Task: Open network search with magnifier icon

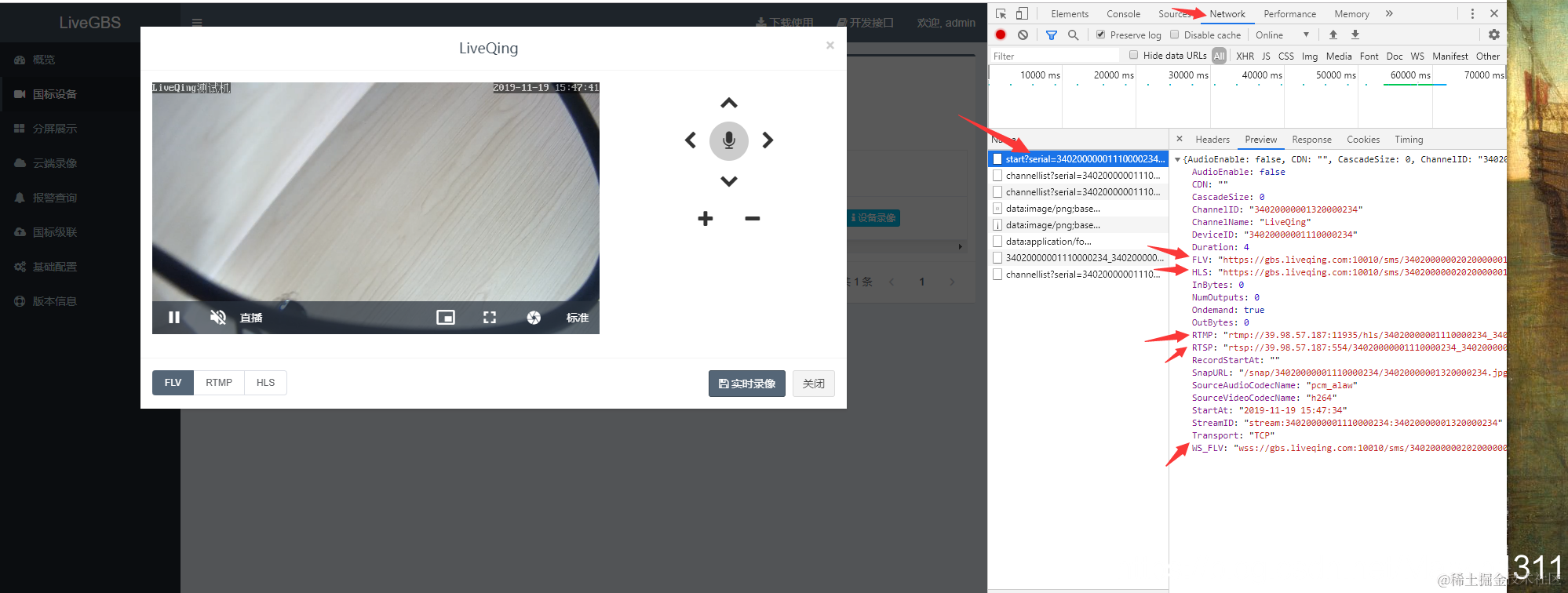Action: (x=1074, y=35)
